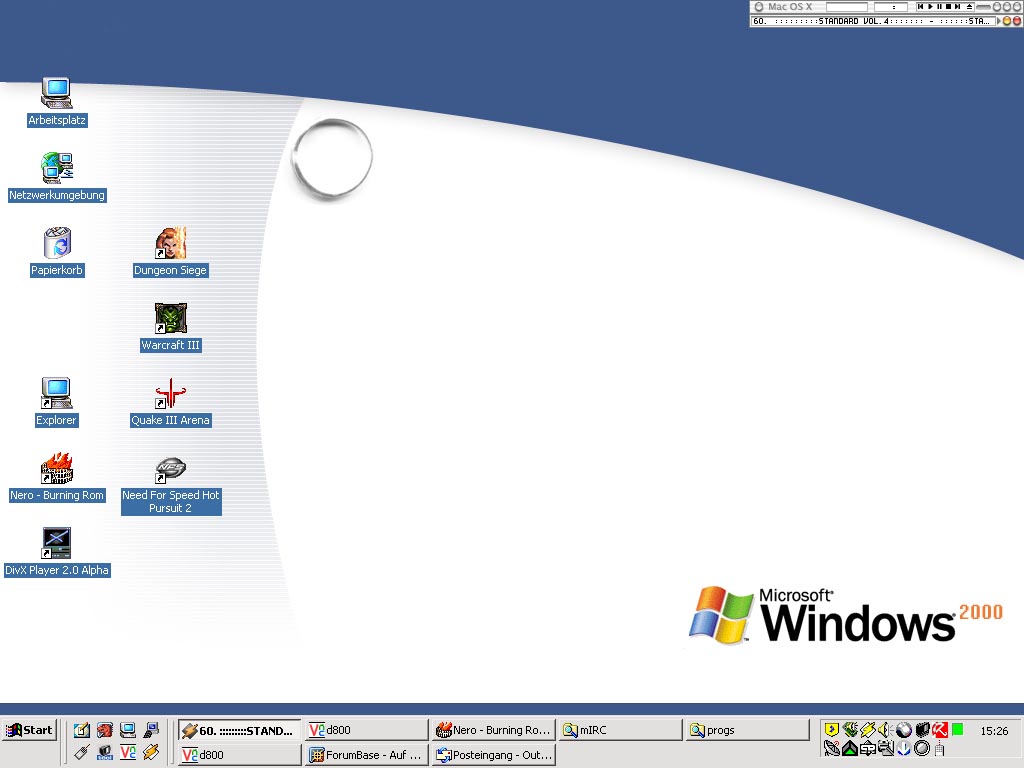The width and height of the screenshot is (1024, 768).
Task: Launch the Dungeon Siege shortcut
Action: pyautogui.click(x=170, y=251)
